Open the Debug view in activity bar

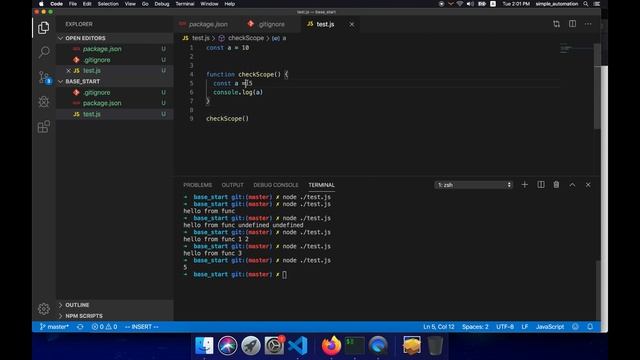[x=44, y=102]
